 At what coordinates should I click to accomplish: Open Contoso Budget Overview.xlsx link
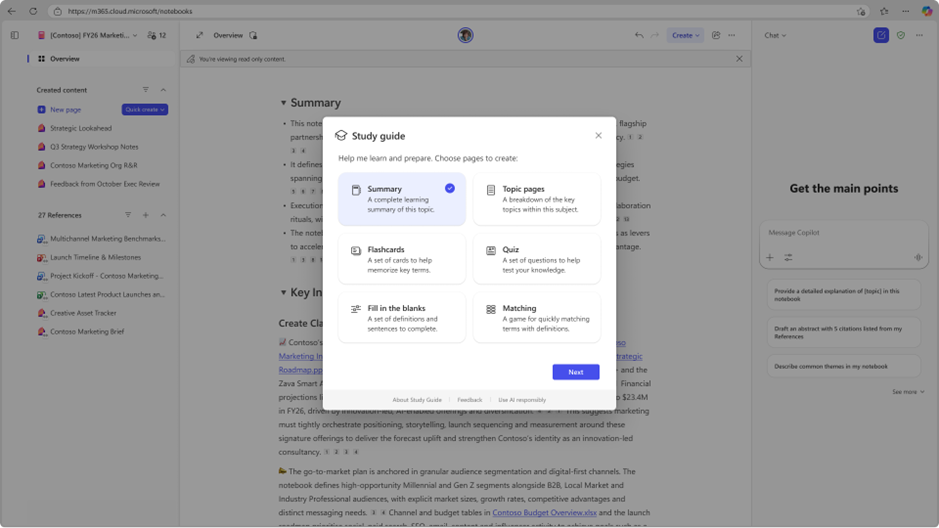544,512
